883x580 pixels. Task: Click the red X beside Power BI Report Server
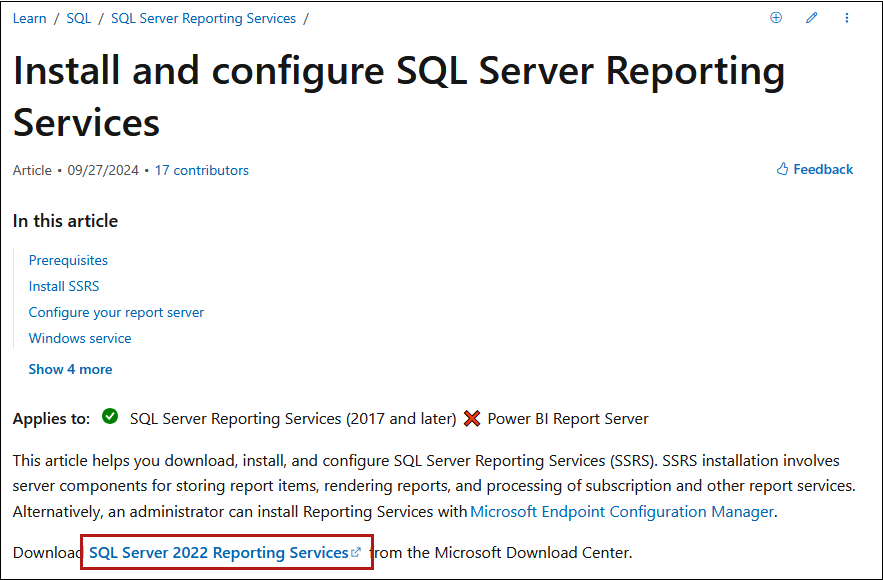coord(472,419)
